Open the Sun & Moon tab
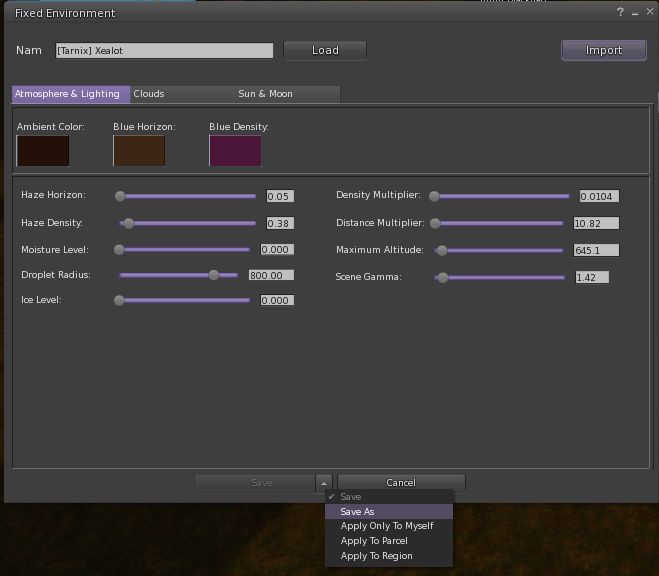The height and width of the screenshot is (576, 659). click(x=265, y=94)
